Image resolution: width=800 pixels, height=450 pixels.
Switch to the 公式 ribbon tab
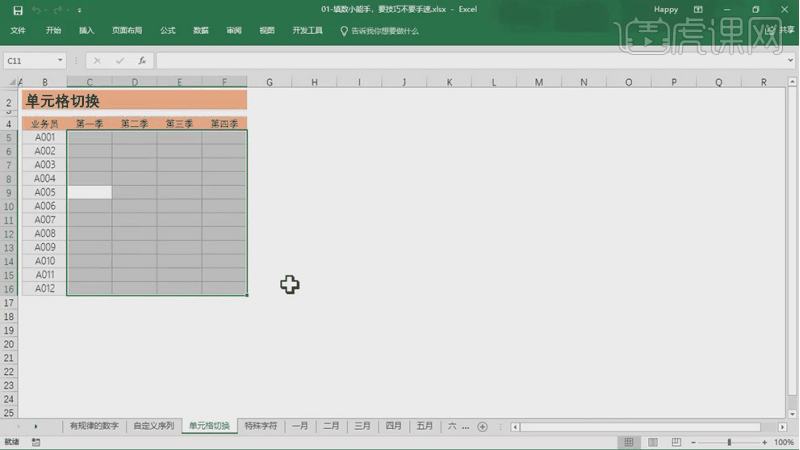[x=168, y=31]
